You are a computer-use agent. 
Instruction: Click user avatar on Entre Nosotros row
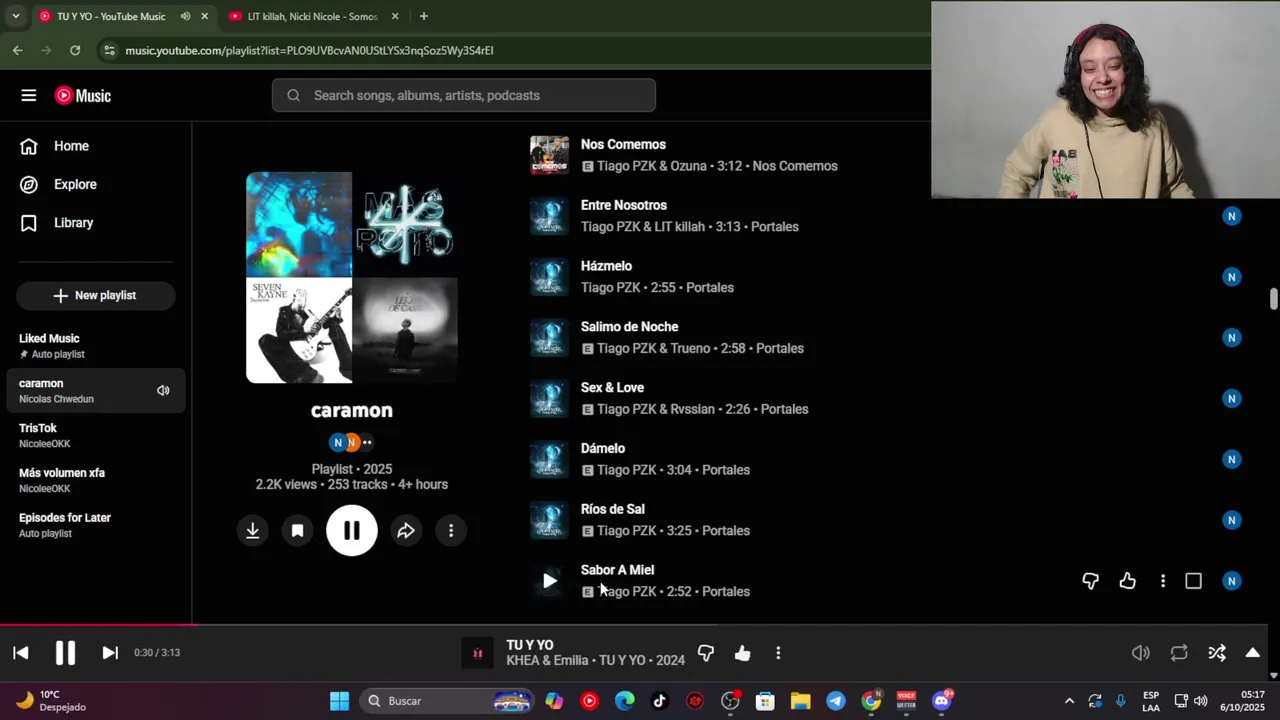(x=1232, y=216)
